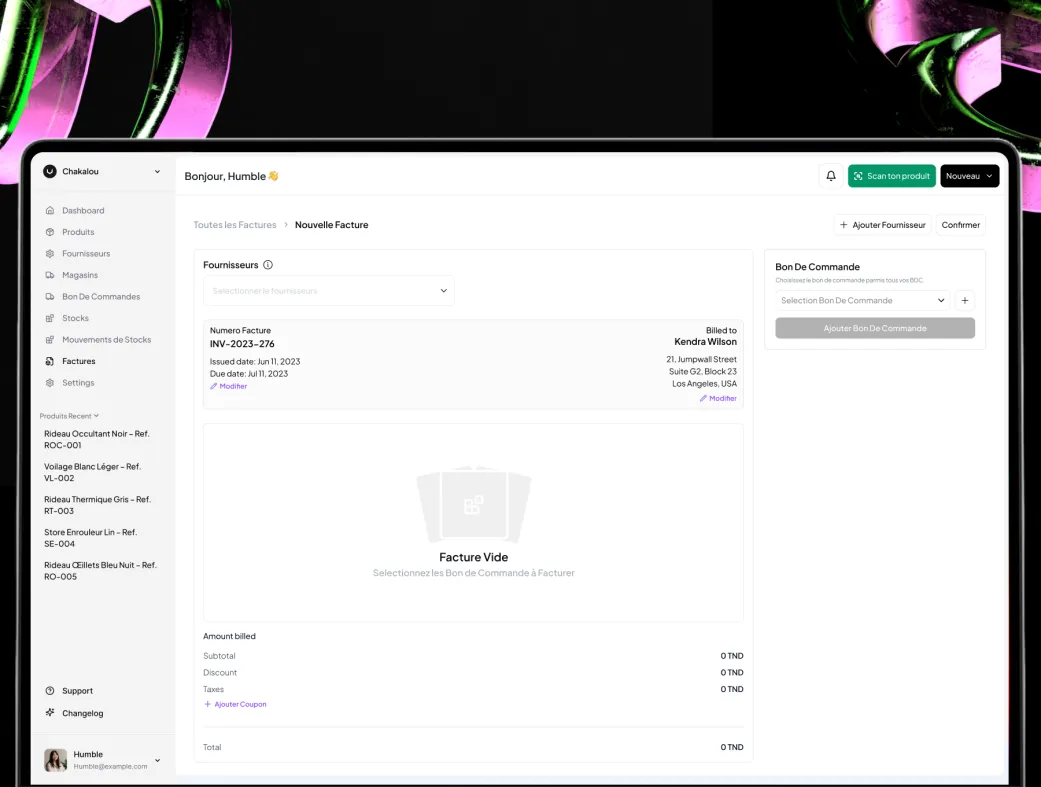This screenshot has height=787, width=1041.
Task: Collapse the Produits Recent section
Action: click(69, 416)
